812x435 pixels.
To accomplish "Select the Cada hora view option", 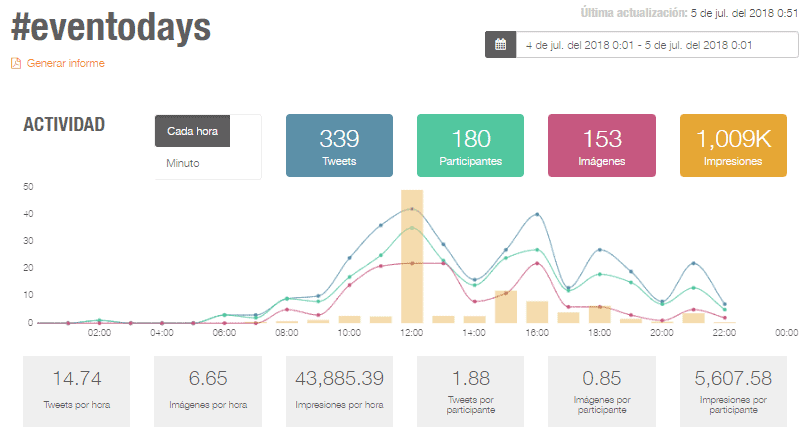I will (x=192, y=131).
